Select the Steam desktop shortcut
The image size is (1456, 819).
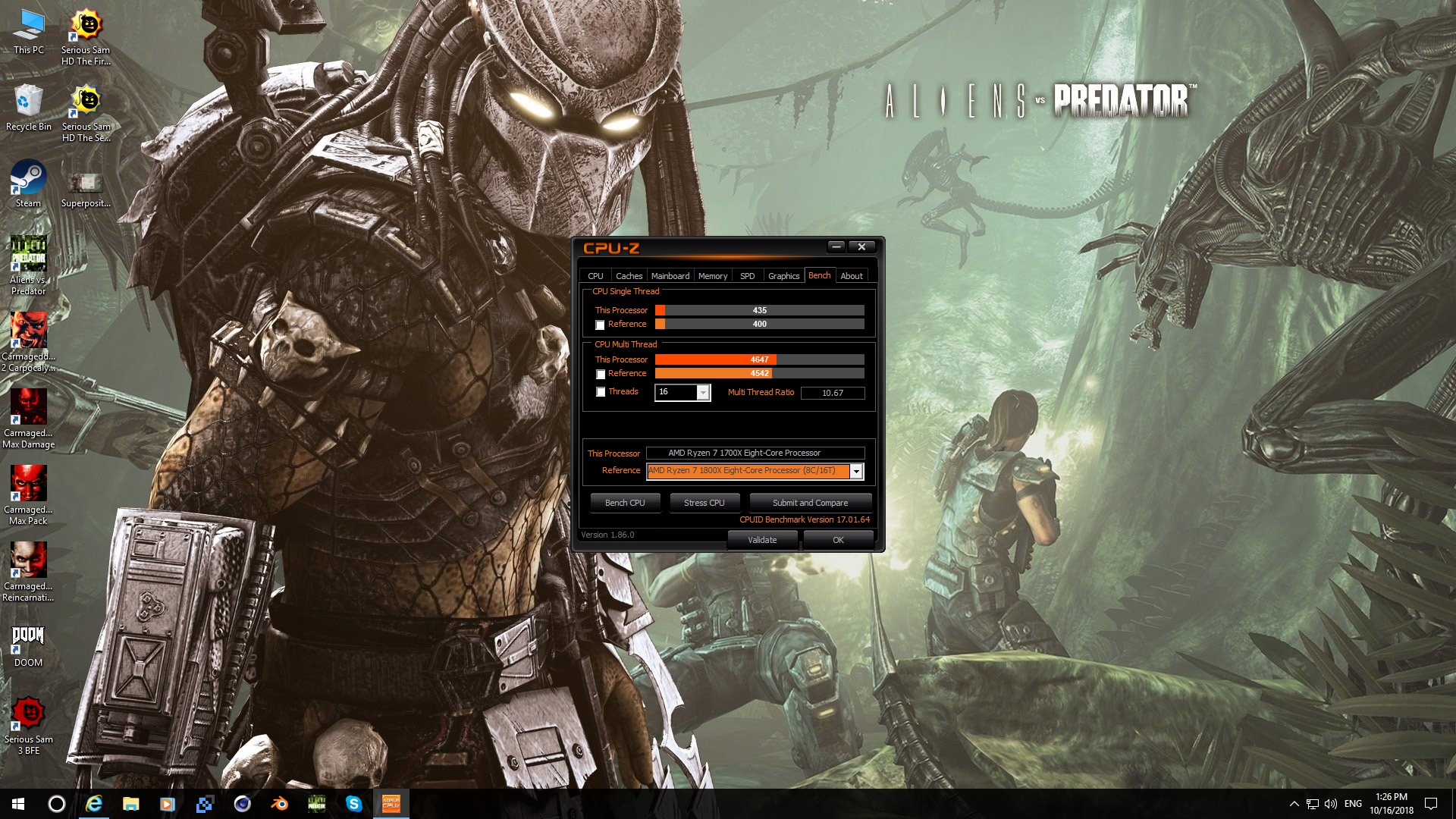tap(29, 184)
